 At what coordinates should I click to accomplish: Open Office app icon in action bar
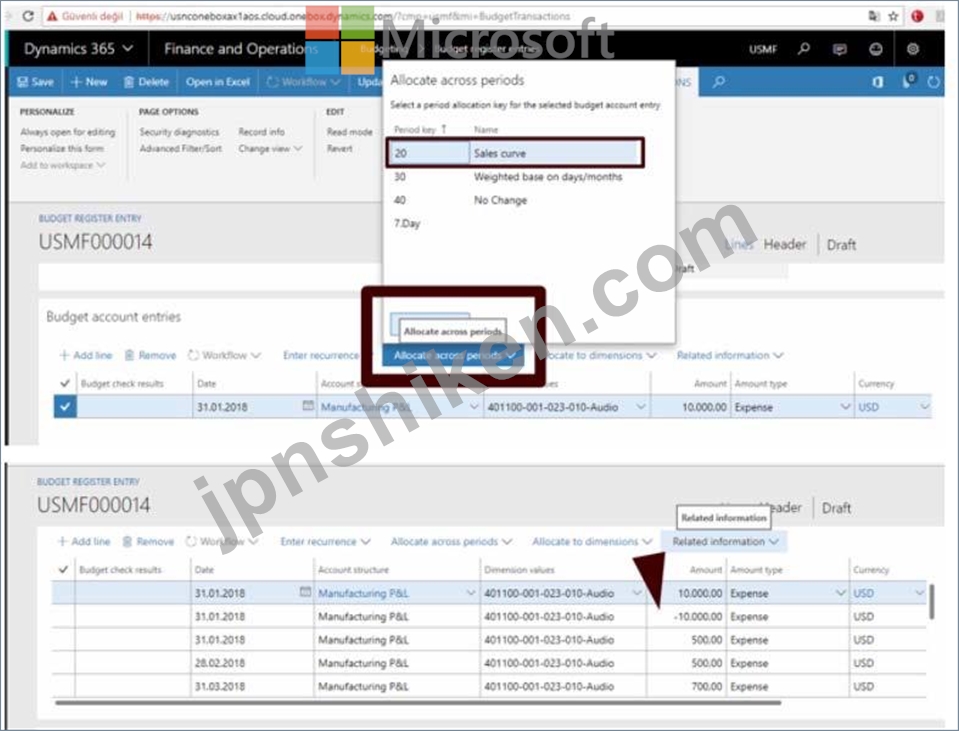coord(878,82)
